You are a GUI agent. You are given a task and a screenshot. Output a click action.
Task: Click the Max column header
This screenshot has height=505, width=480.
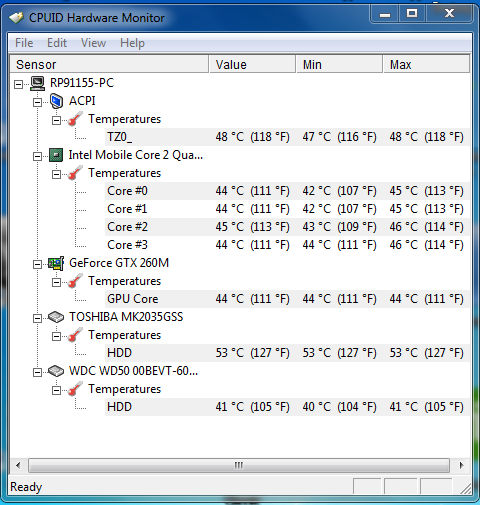[426, 64]
